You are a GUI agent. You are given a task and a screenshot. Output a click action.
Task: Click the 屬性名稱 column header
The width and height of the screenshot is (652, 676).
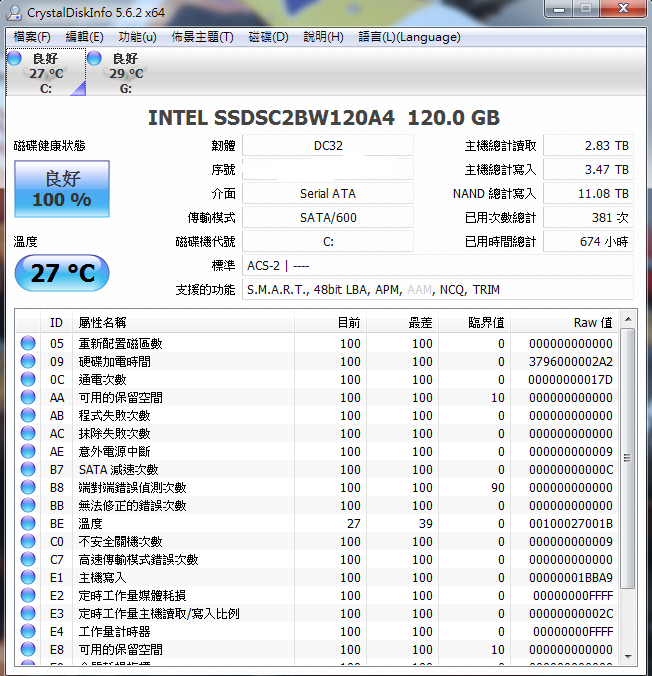183,322
